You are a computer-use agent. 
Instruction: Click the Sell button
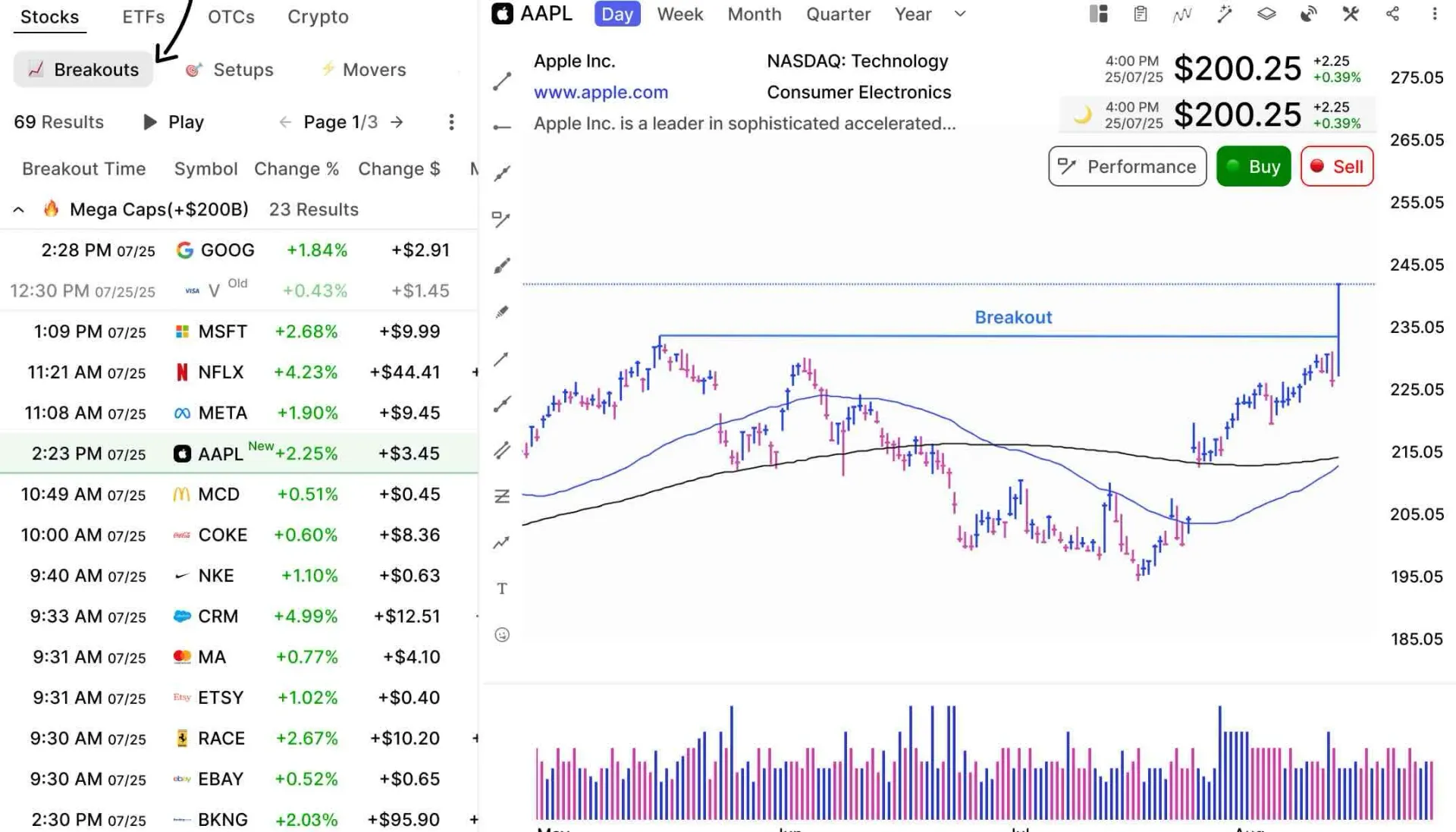tap(1337, 167)
